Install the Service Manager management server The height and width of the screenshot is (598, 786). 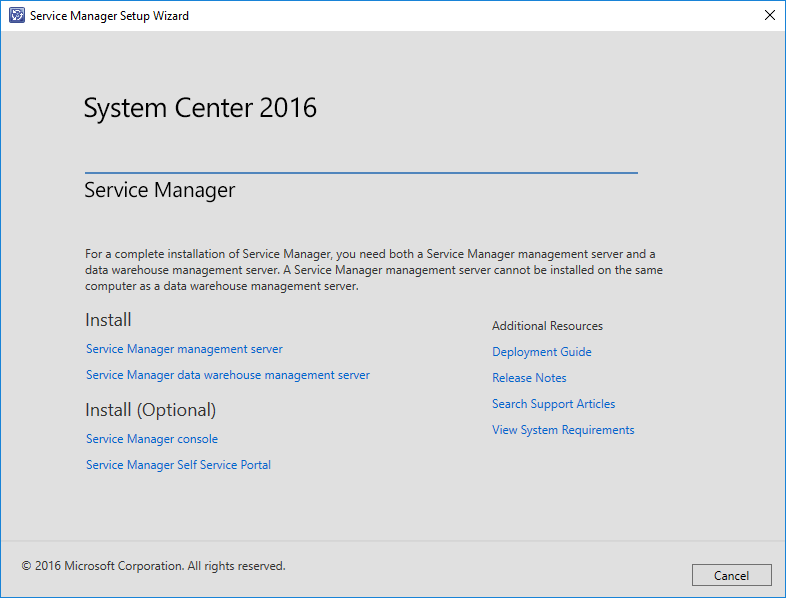(x=184, y=349)
